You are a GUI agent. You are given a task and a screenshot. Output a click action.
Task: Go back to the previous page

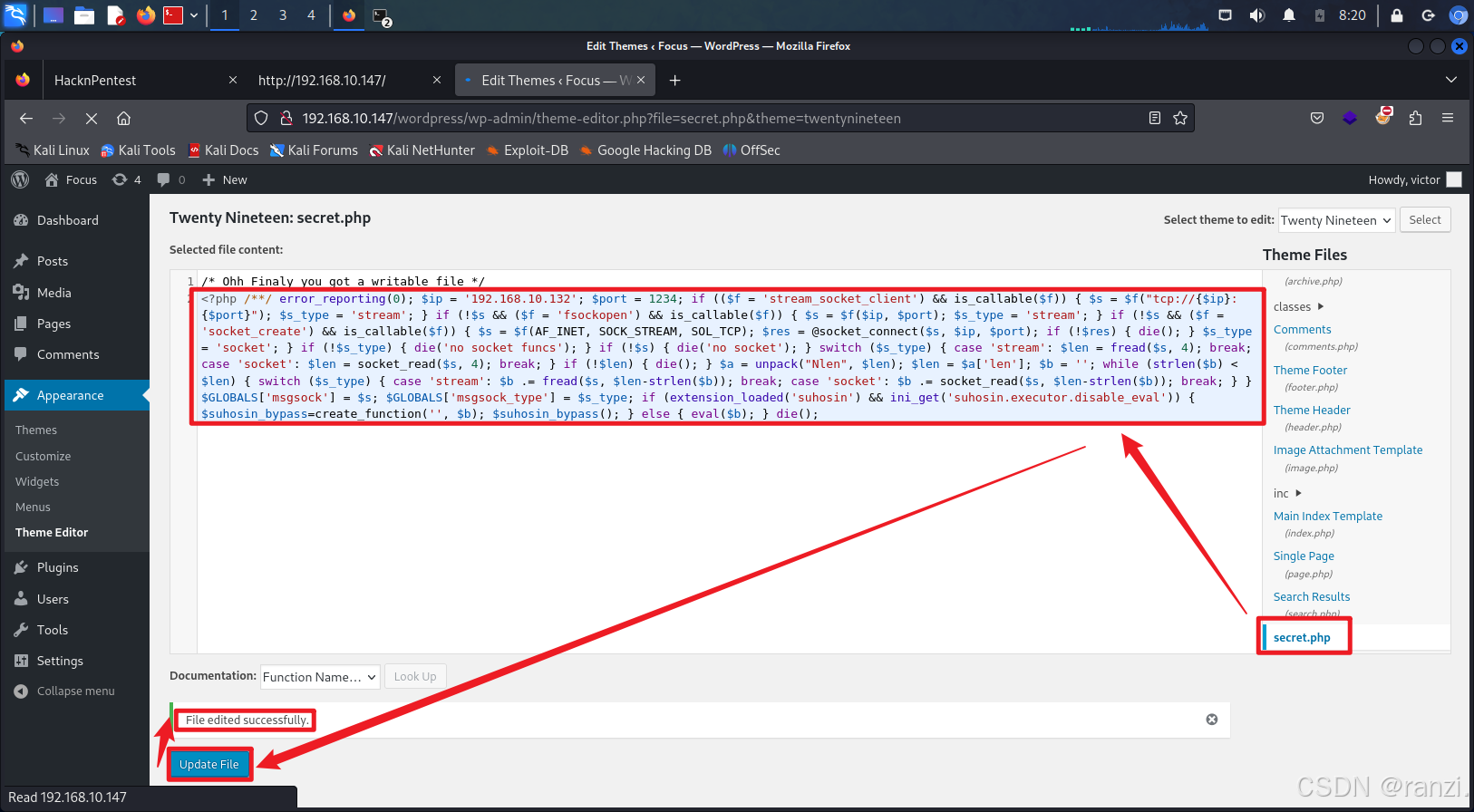click(26, 119)
